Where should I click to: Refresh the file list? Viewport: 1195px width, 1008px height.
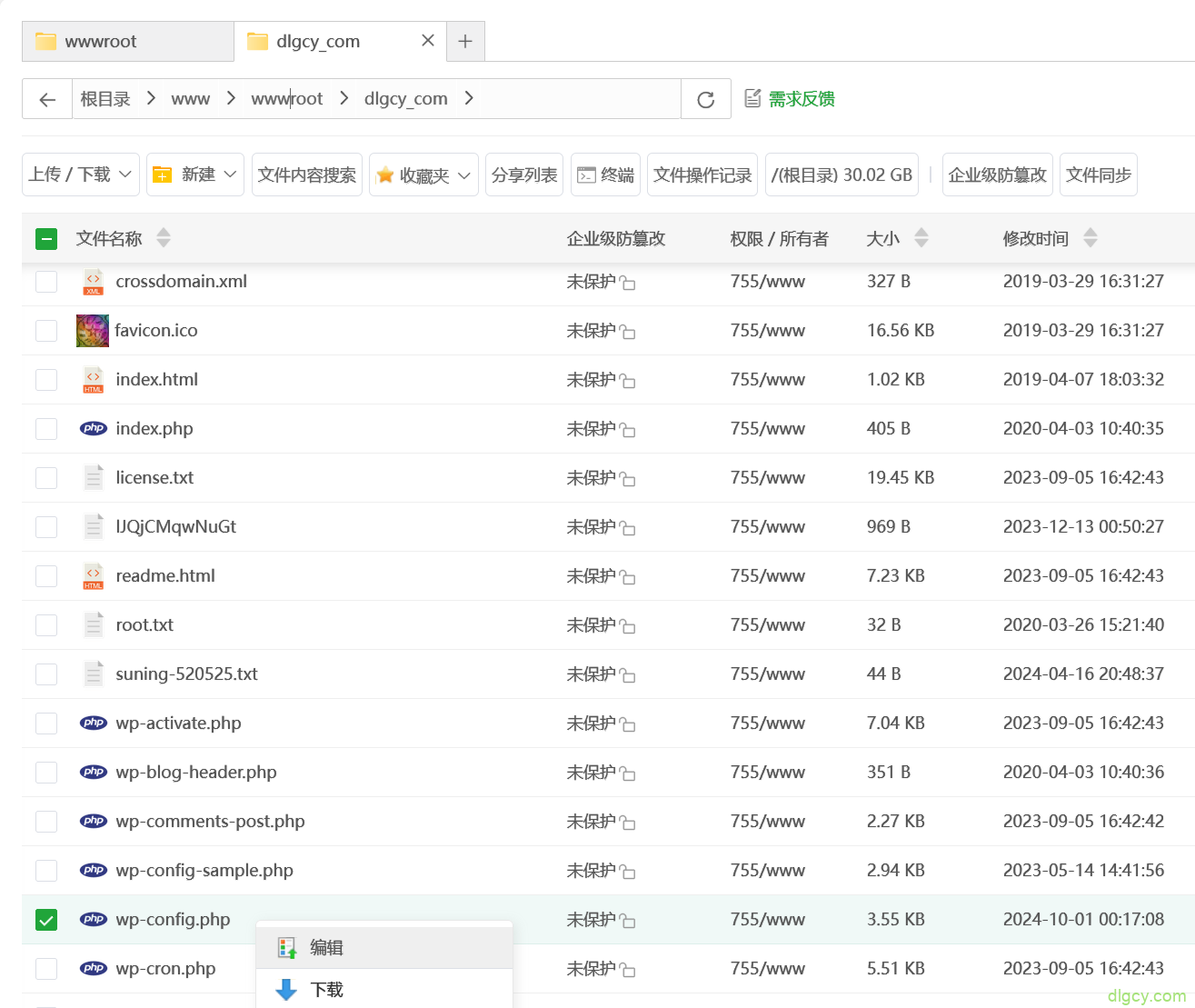tap(706, 99)
